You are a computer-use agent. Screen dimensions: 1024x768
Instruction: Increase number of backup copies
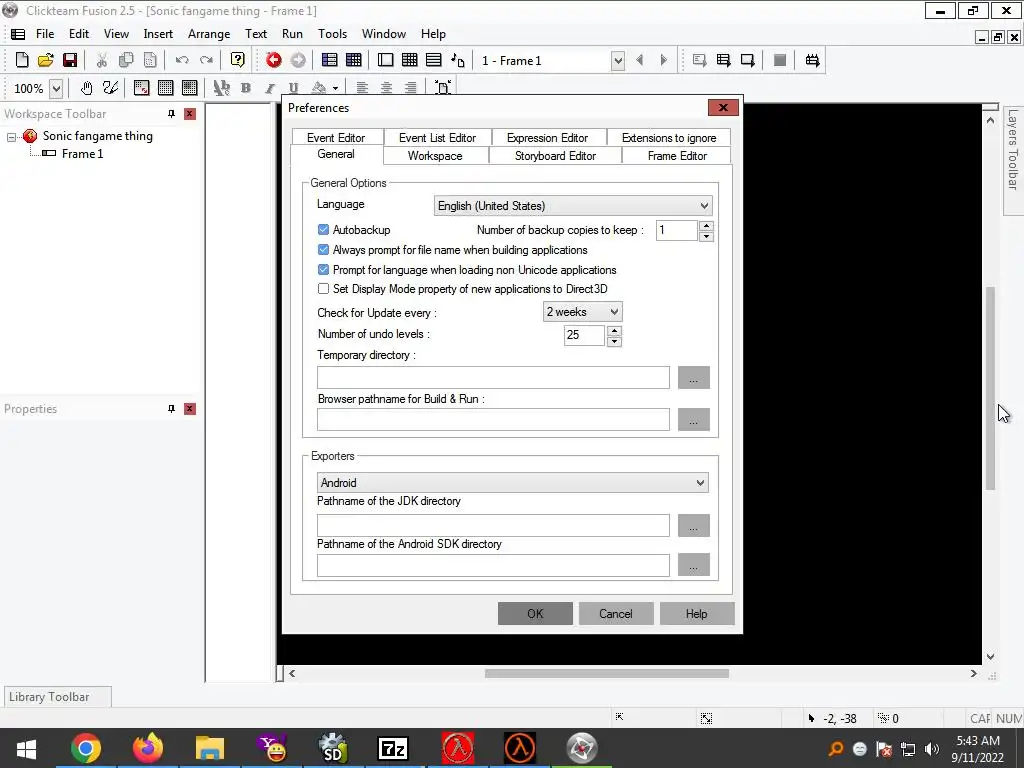[706, 225]
